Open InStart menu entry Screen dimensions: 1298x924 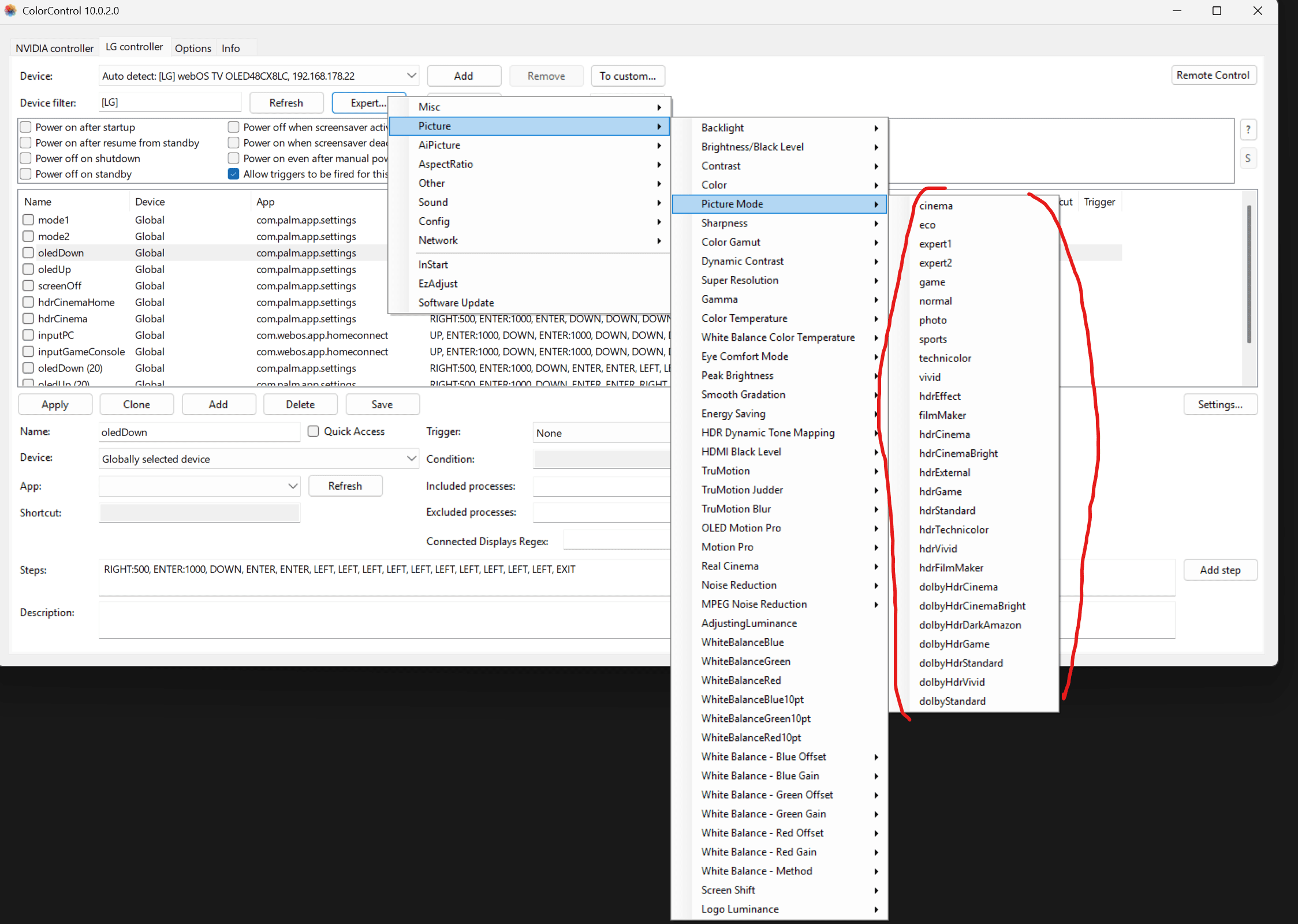(529, 264)
